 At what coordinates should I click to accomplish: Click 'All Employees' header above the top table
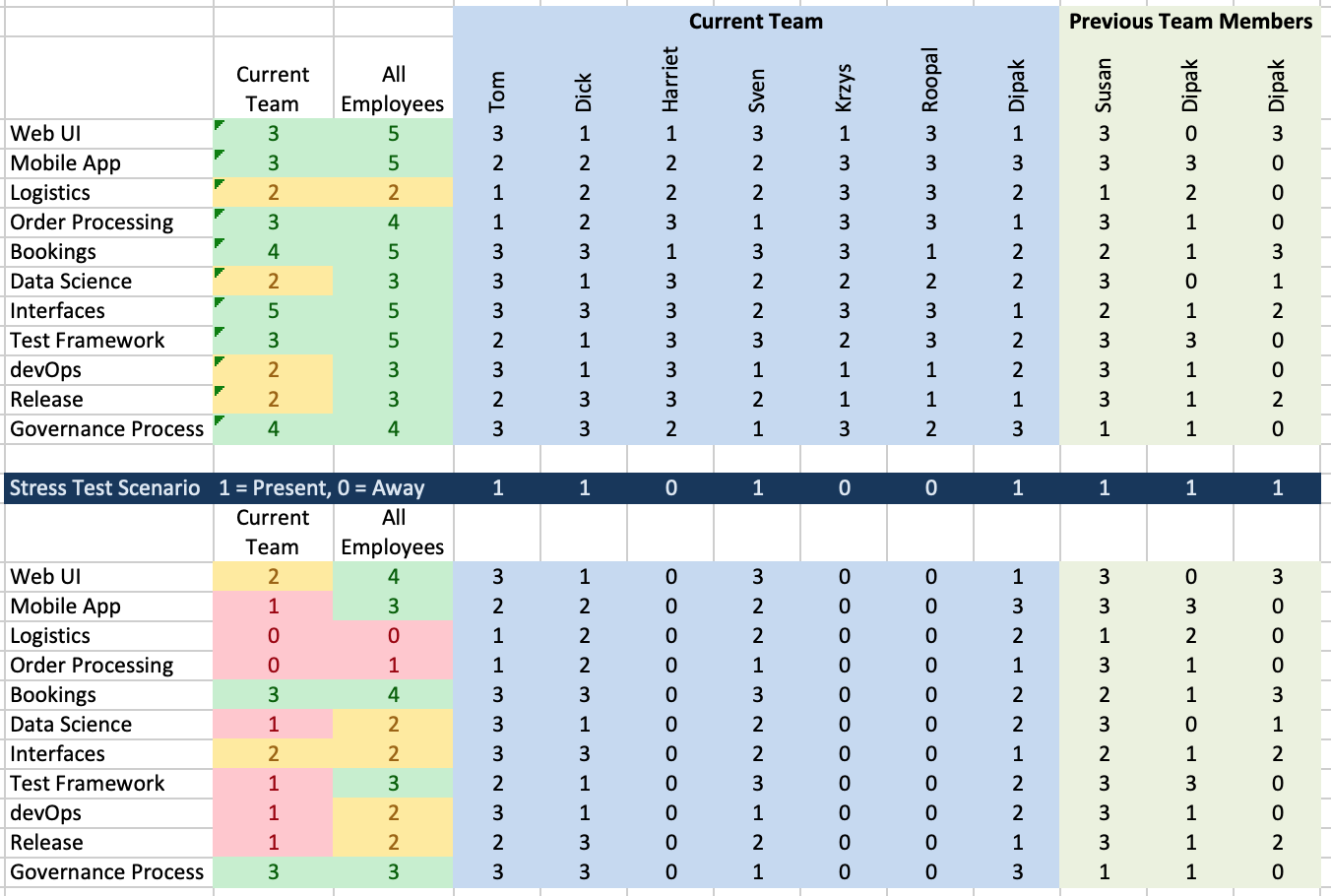[393, 89]
